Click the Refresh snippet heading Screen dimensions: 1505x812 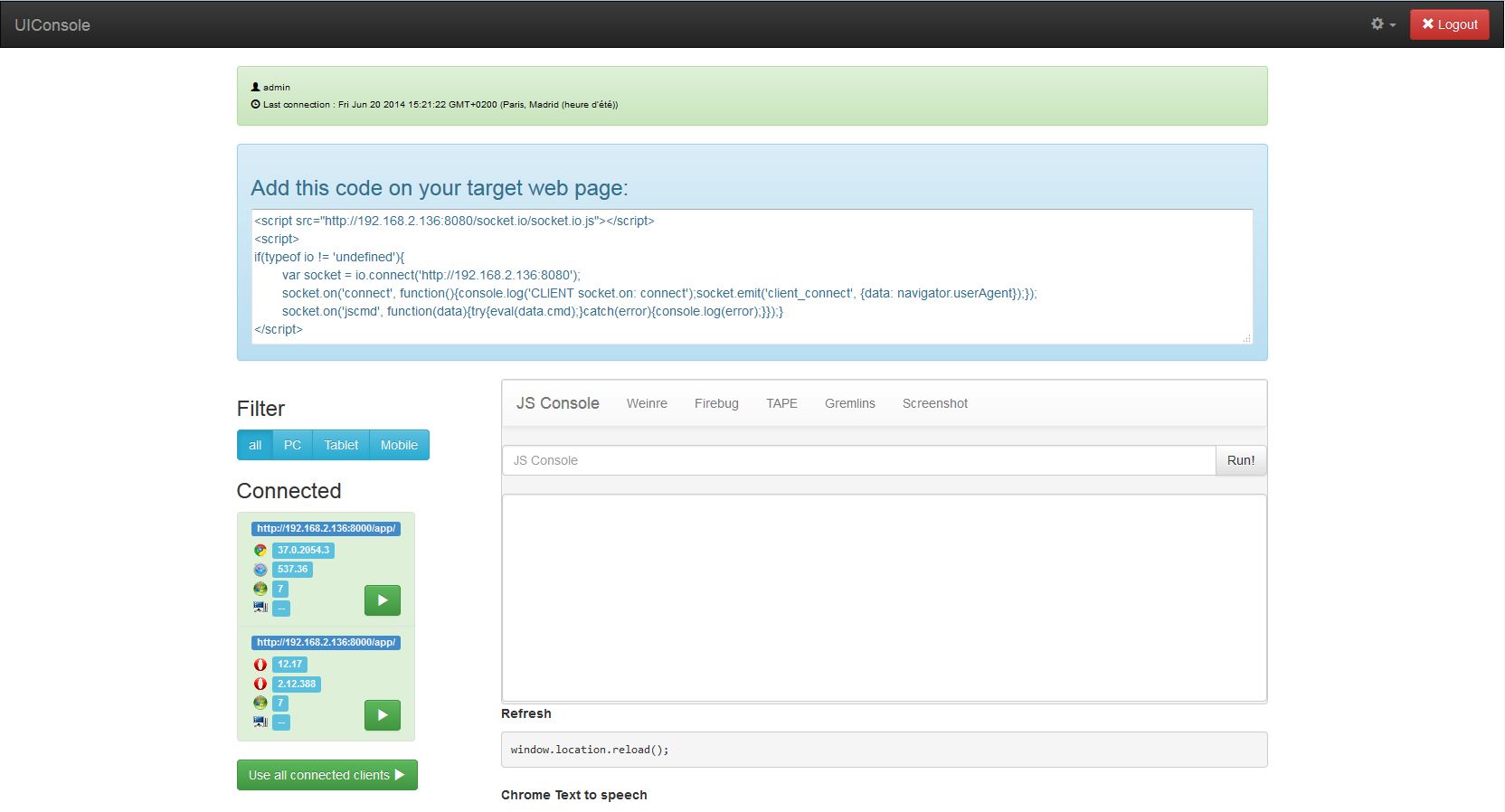[x=526, y=713]
